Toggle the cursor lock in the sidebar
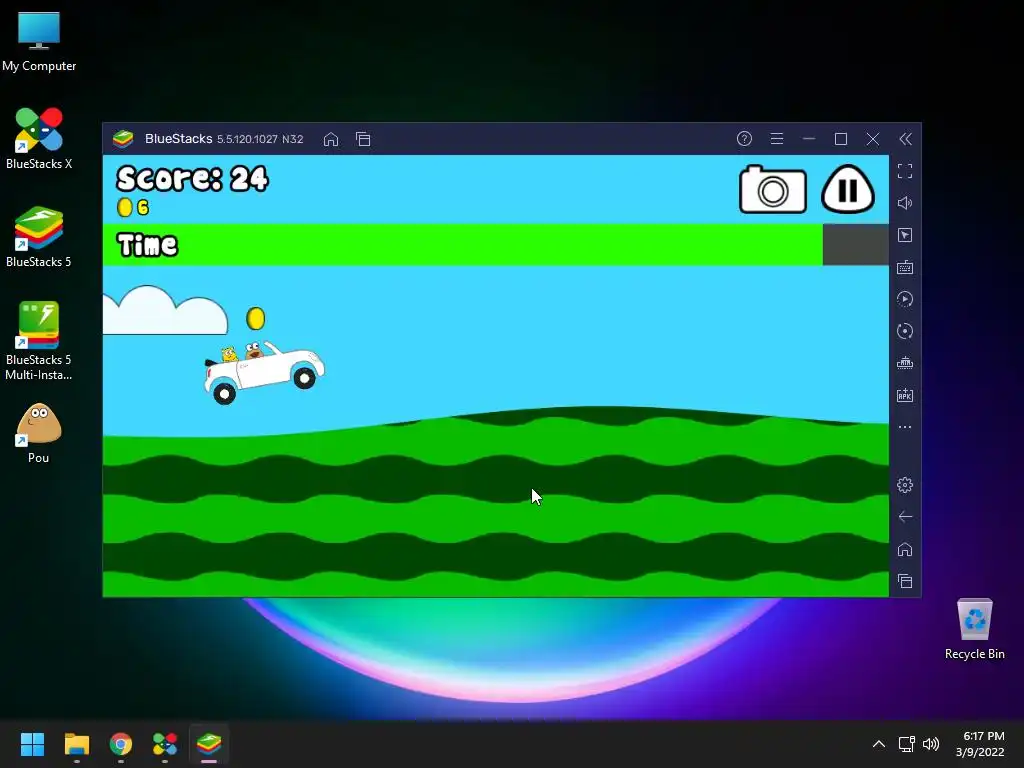Screen dimensions: 1024x768 [905, 235]
